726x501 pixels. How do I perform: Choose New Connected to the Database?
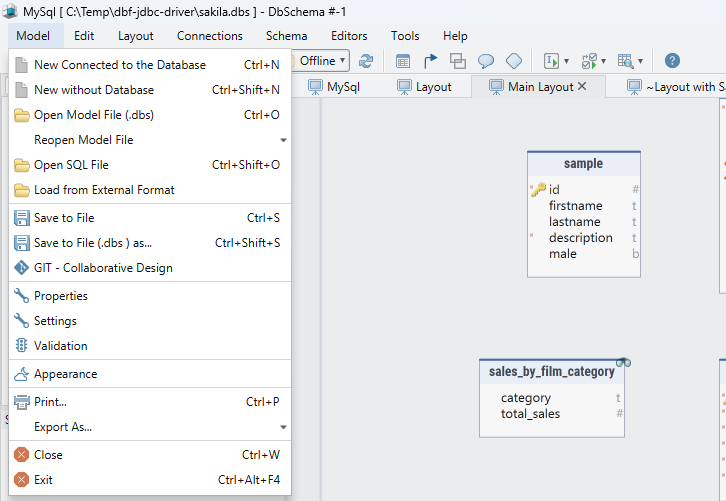click(x=150, y=65)
